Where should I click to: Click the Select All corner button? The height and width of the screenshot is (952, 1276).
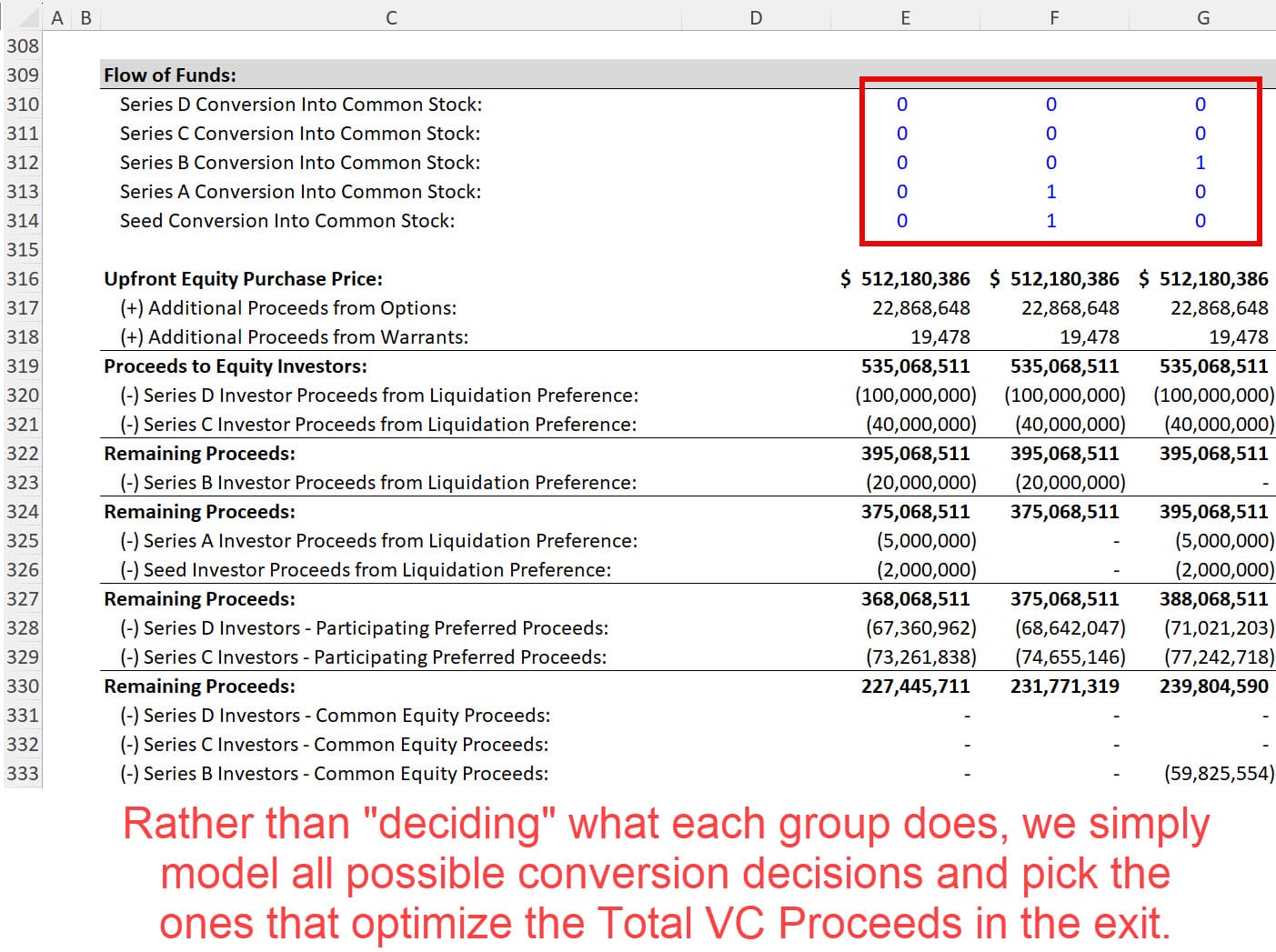coord(23,16)
